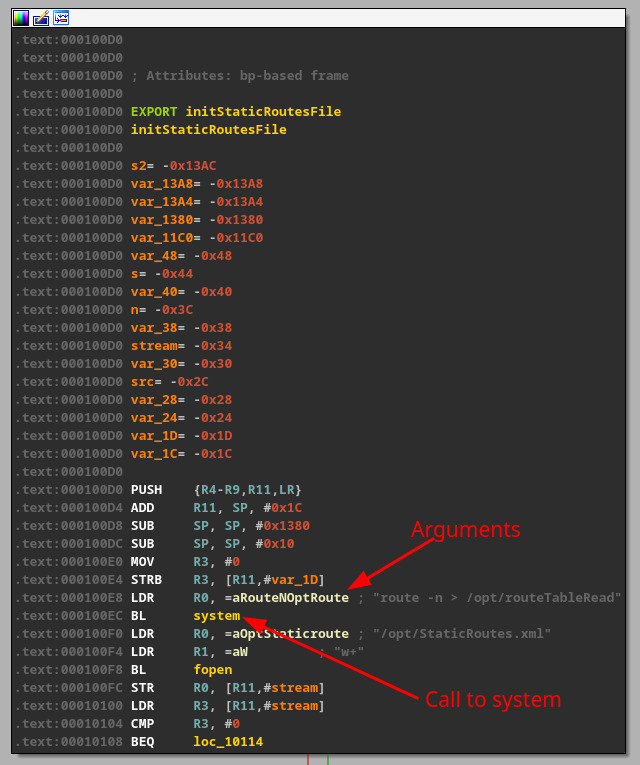Select the aRouteNOptRoute operand

[290, 598]
